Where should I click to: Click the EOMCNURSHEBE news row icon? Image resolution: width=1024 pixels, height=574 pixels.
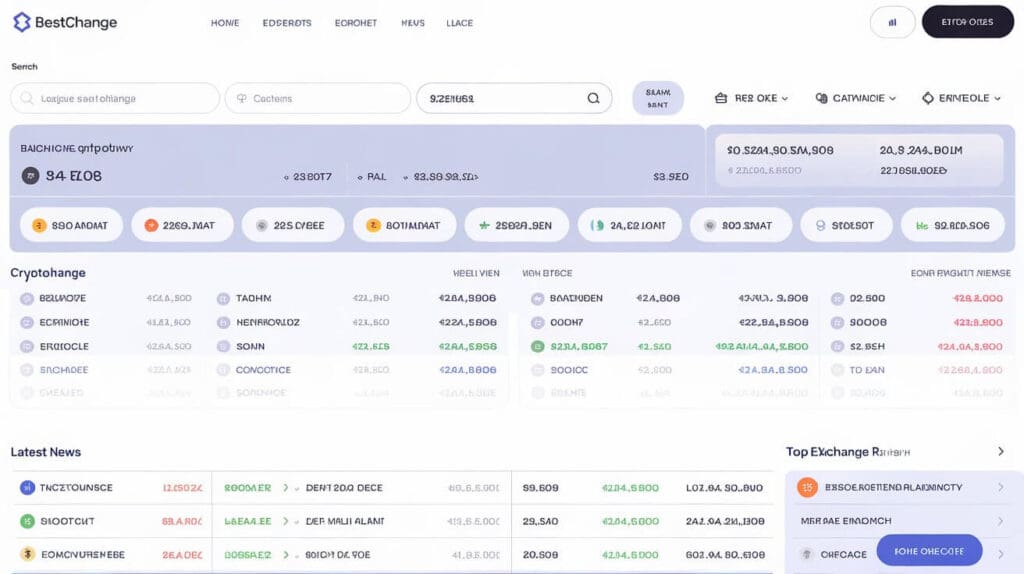[27, 554]
